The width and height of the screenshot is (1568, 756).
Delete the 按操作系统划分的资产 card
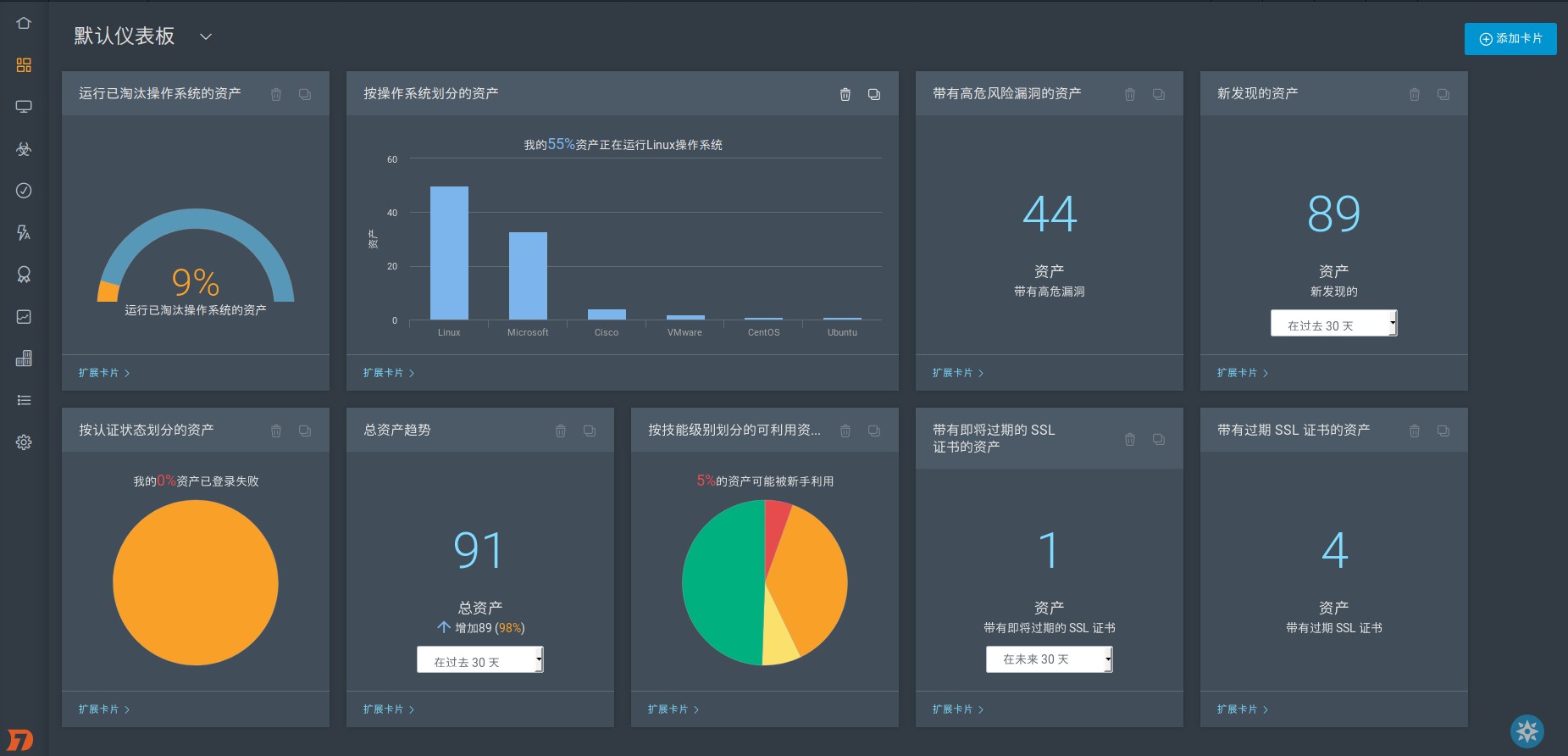click(x=845, y=94)
